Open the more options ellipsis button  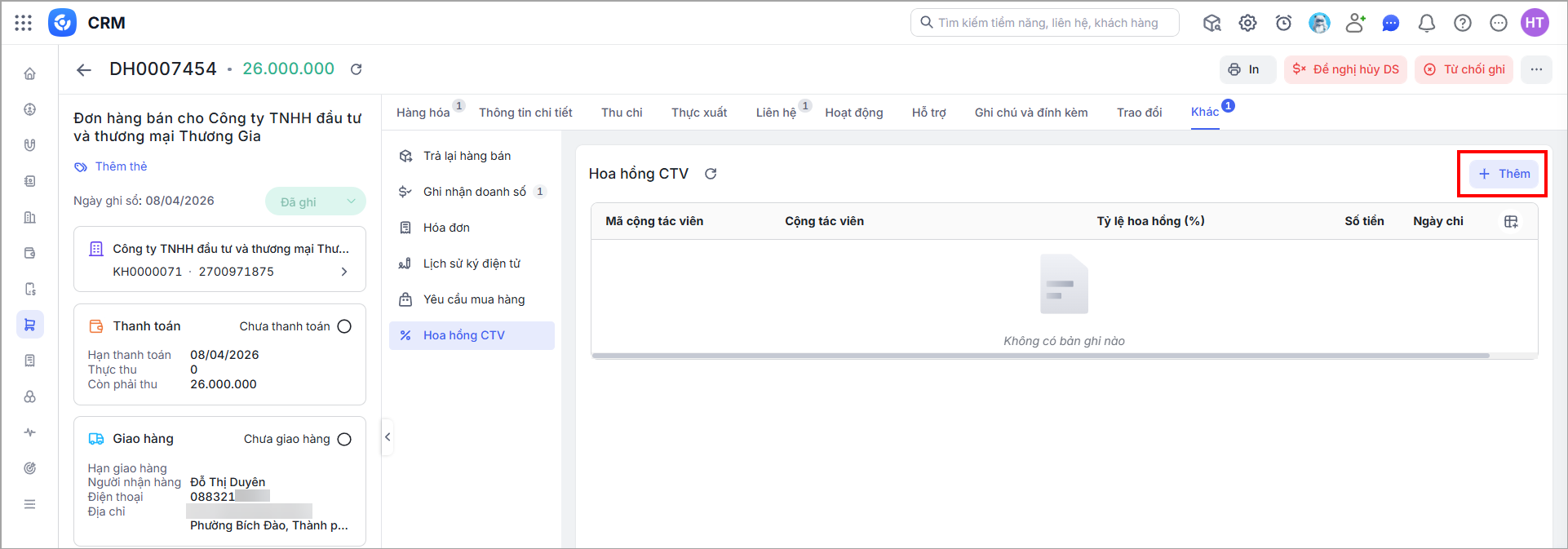(x=1535, y=69)
